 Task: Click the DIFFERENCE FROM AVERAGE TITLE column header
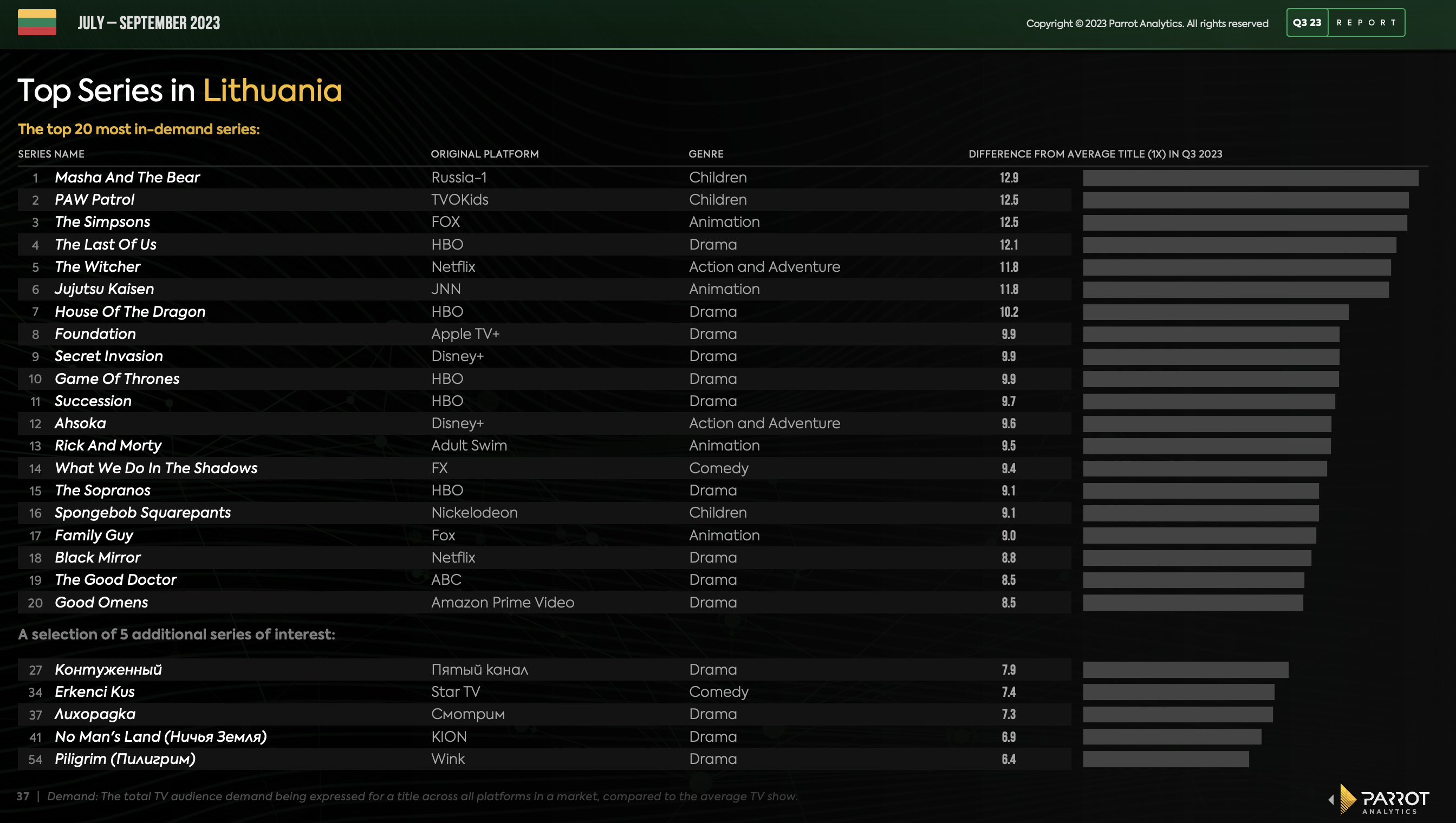[1095, 154]
